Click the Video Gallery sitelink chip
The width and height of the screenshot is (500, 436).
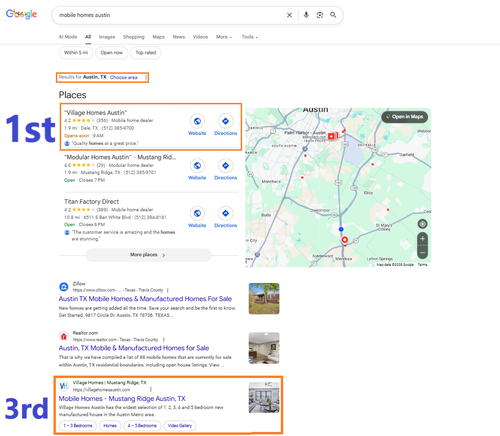[180, 426]
